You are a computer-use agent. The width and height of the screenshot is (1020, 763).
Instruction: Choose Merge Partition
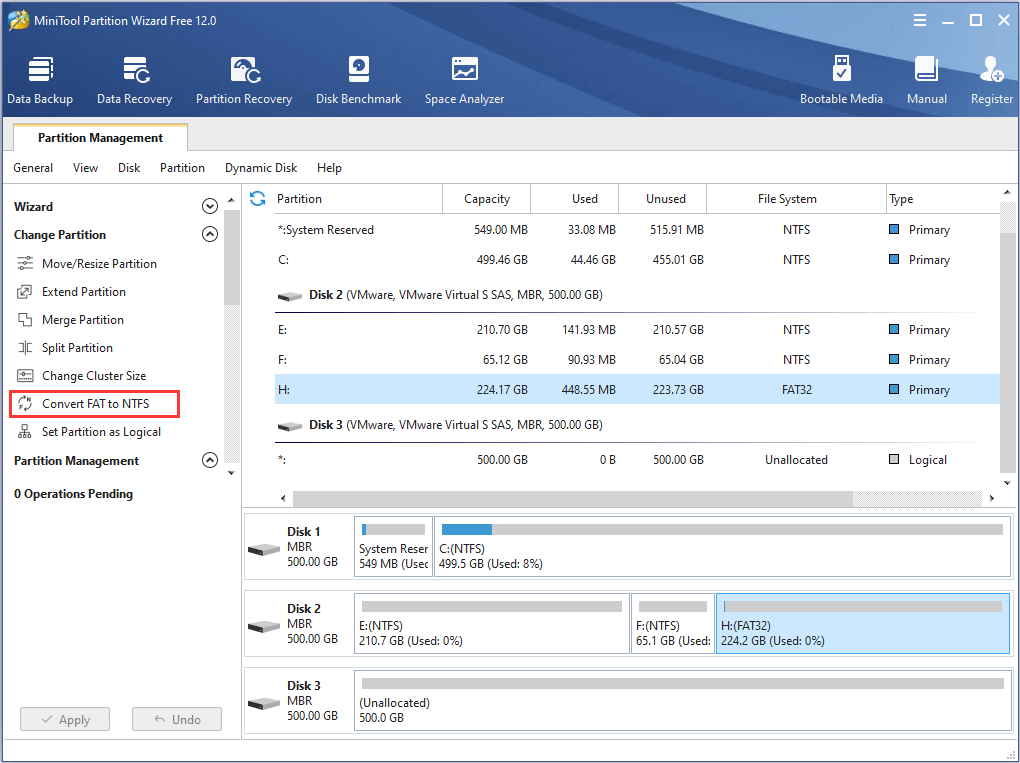[x=70, y=319]
